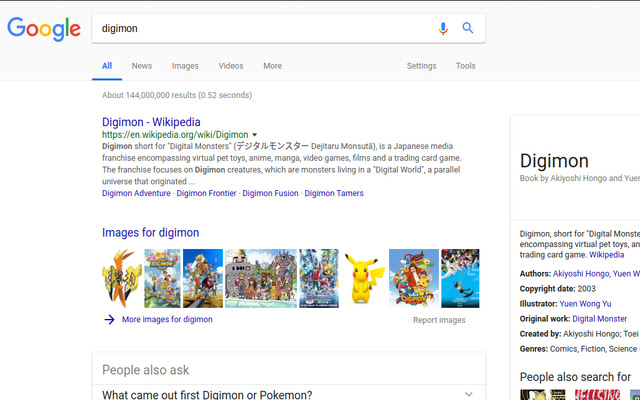Open the Digimon Frontier sitelink
The width and height of the screenshot is (640, 400).
pyautogui.click(x=206, y=193)
